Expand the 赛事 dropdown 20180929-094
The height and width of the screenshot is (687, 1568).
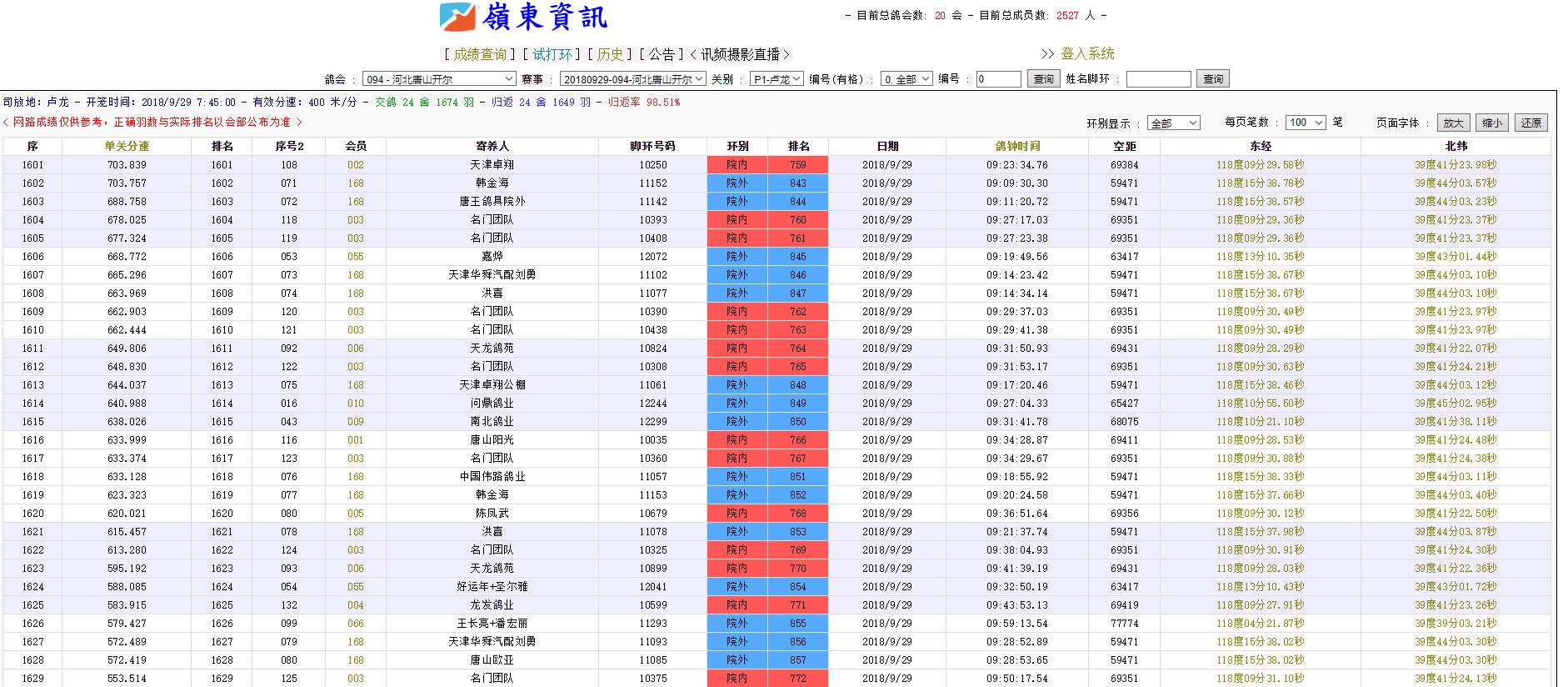pyautogui.click(x=633, y=79)
